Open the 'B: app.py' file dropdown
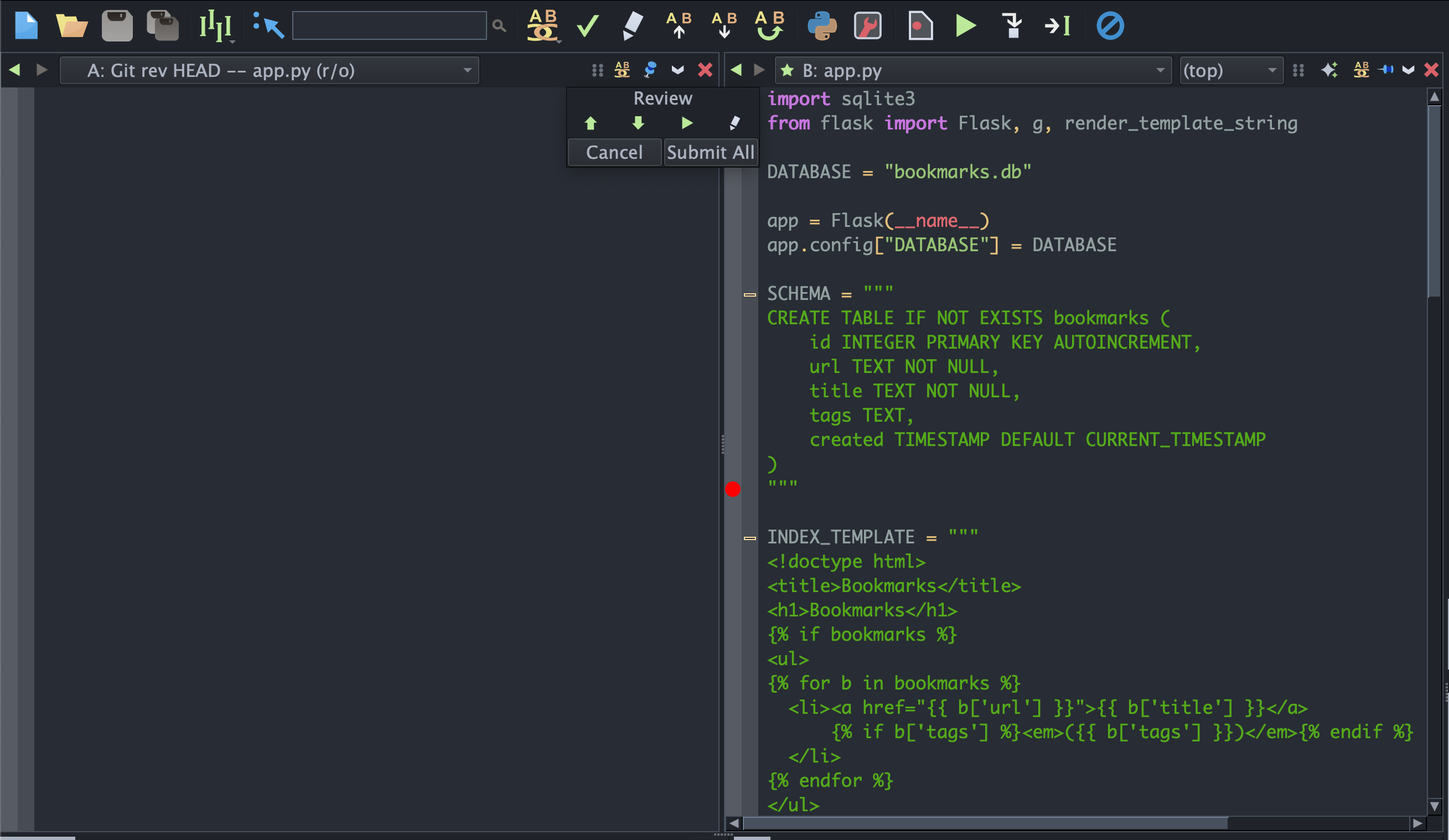The width and height of the screenshot is (1449, 840). [973, 70]
